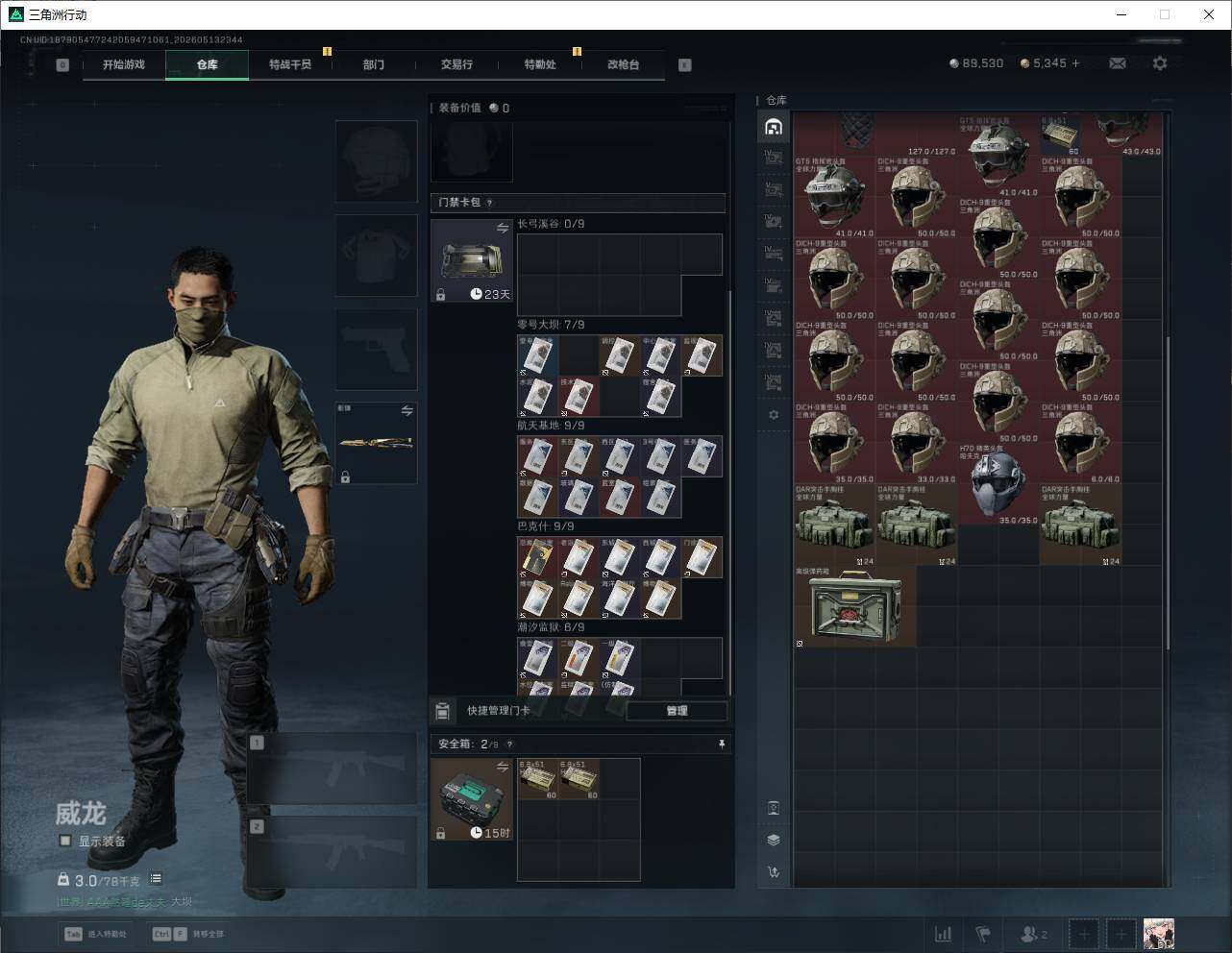Select the equipped golden knife
Screen dimensions: 1232x953
pyautogui.click(x=377, y=443)
